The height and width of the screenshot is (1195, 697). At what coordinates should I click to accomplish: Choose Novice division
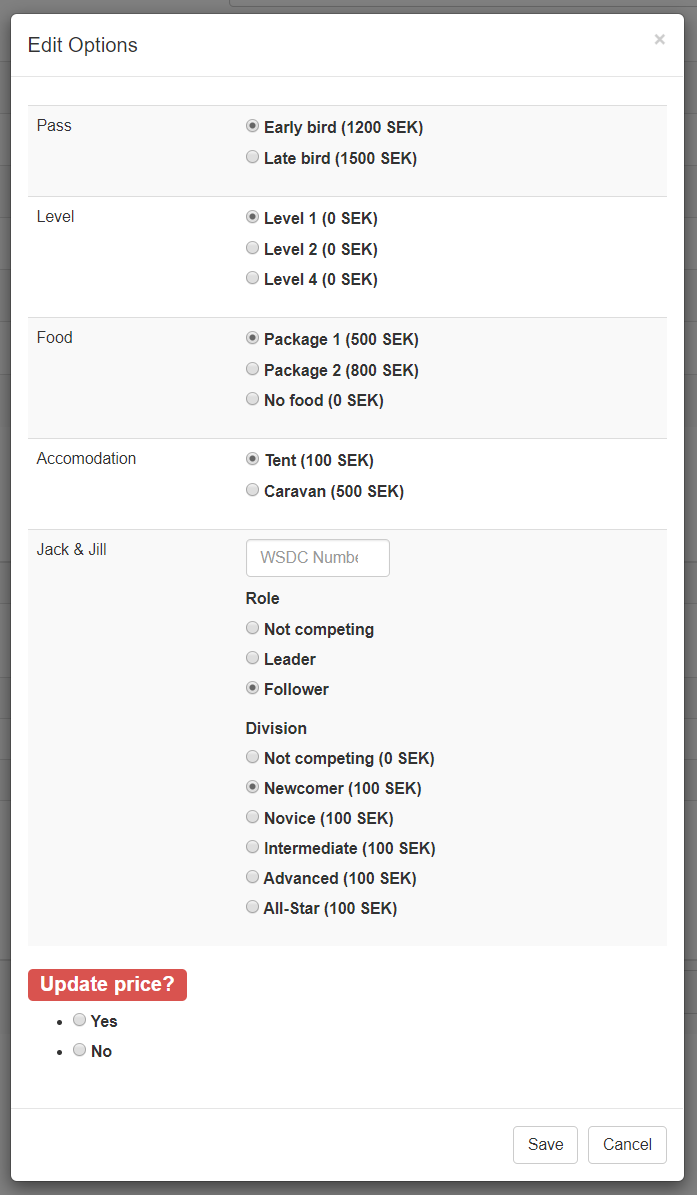[x=253, y=818]
